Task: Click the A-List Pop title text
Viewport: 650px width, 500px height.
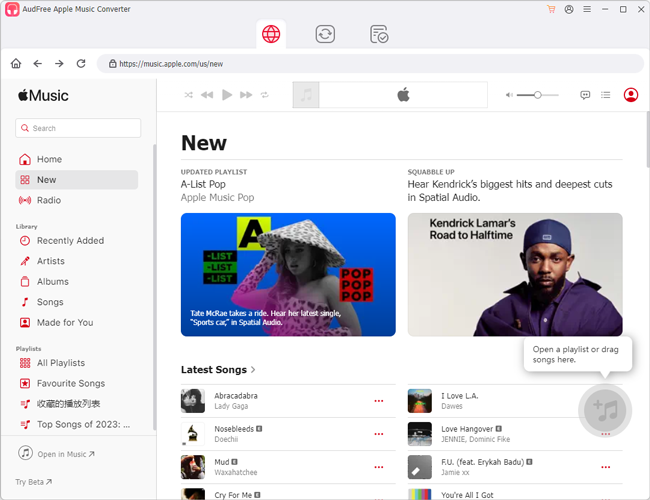Action: 203,184
